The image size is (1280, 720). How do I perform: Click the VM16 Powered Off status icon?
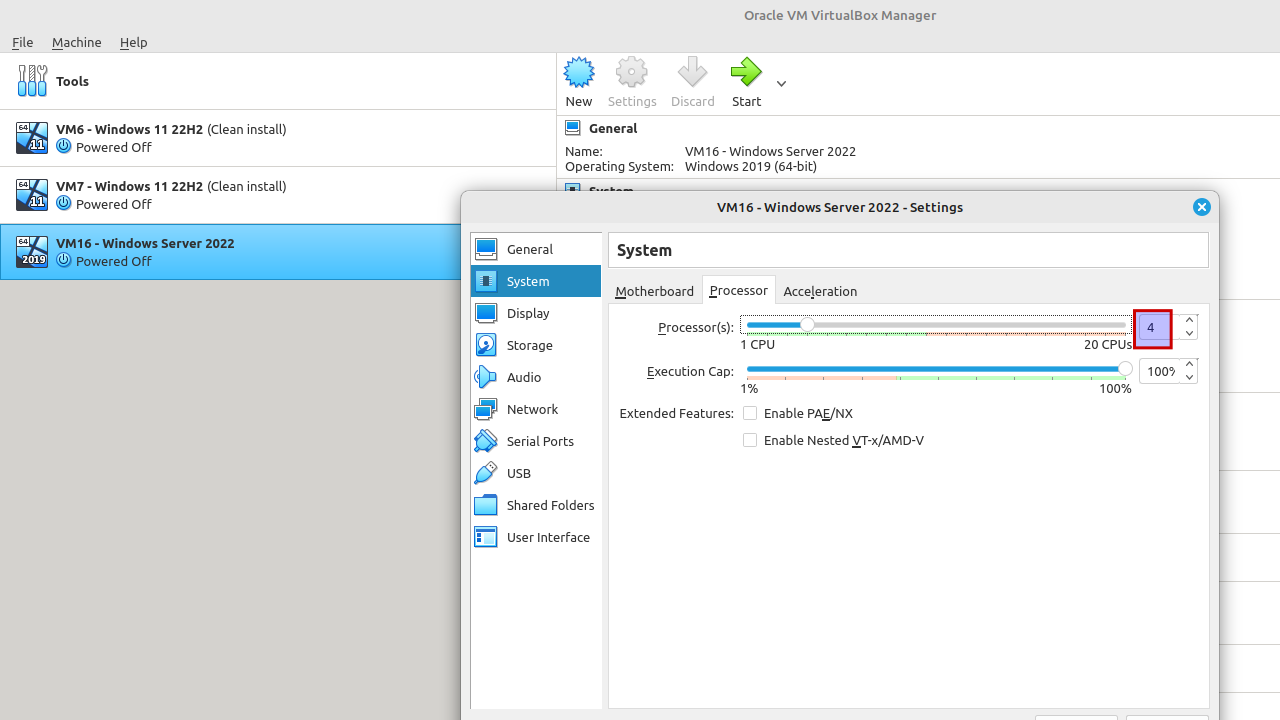[x=64, y=260]
